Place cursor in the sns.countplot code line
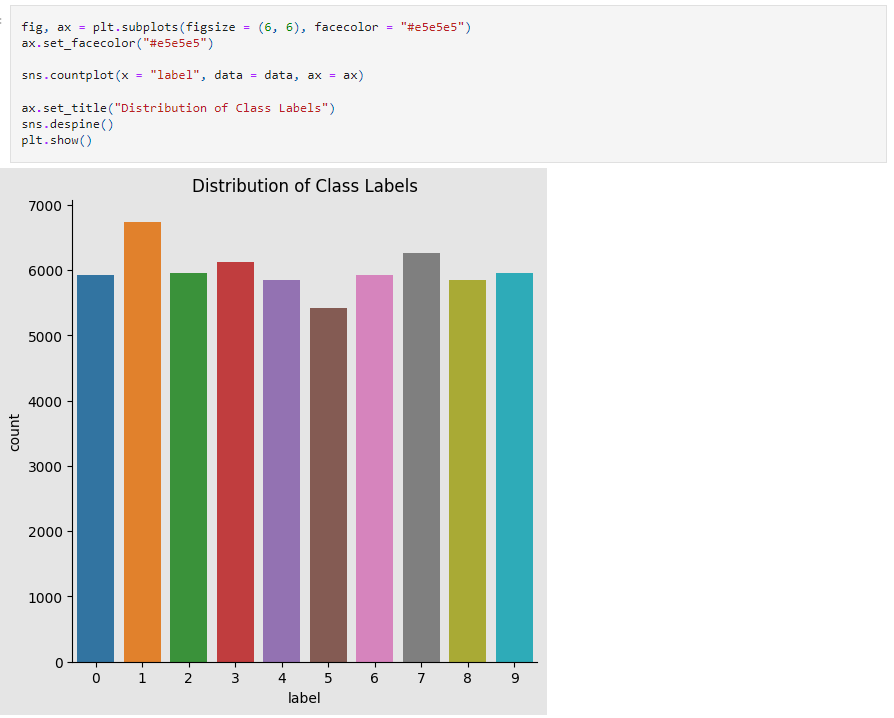 coord(192,75)
